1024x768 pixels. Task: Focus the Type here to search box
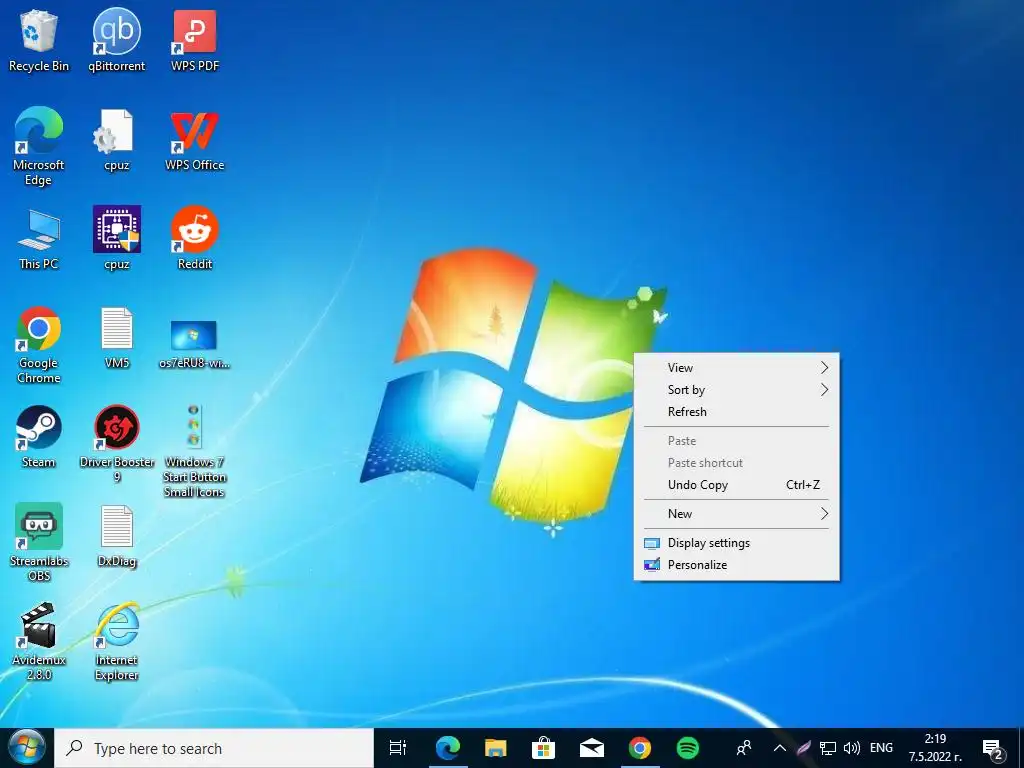[x=214, y=748]
